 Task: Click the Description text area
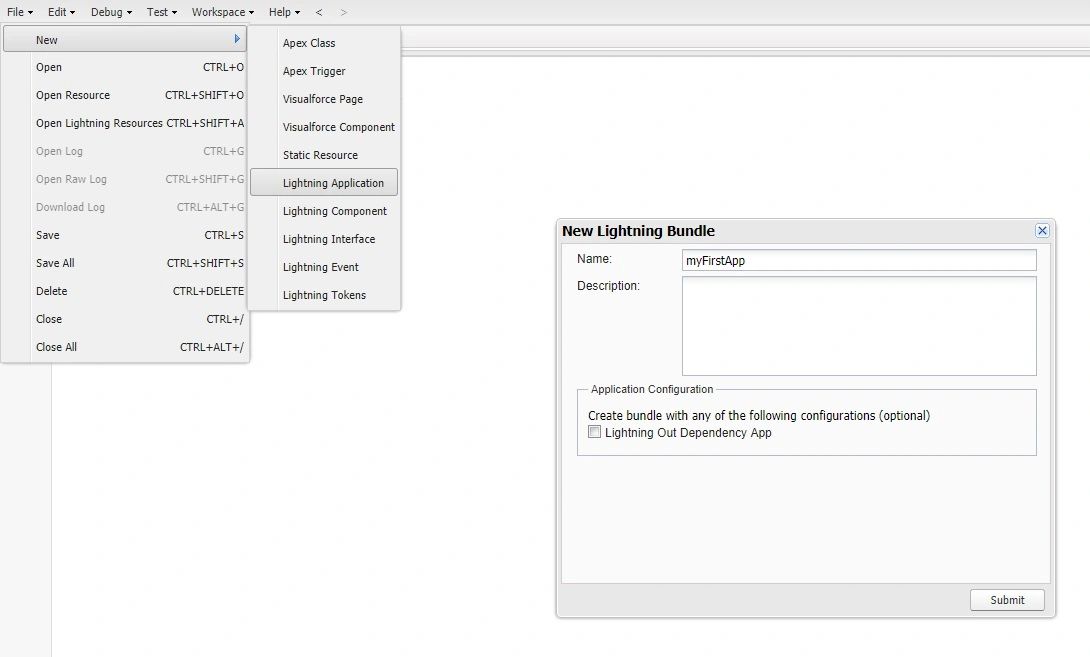click(858, 325)
